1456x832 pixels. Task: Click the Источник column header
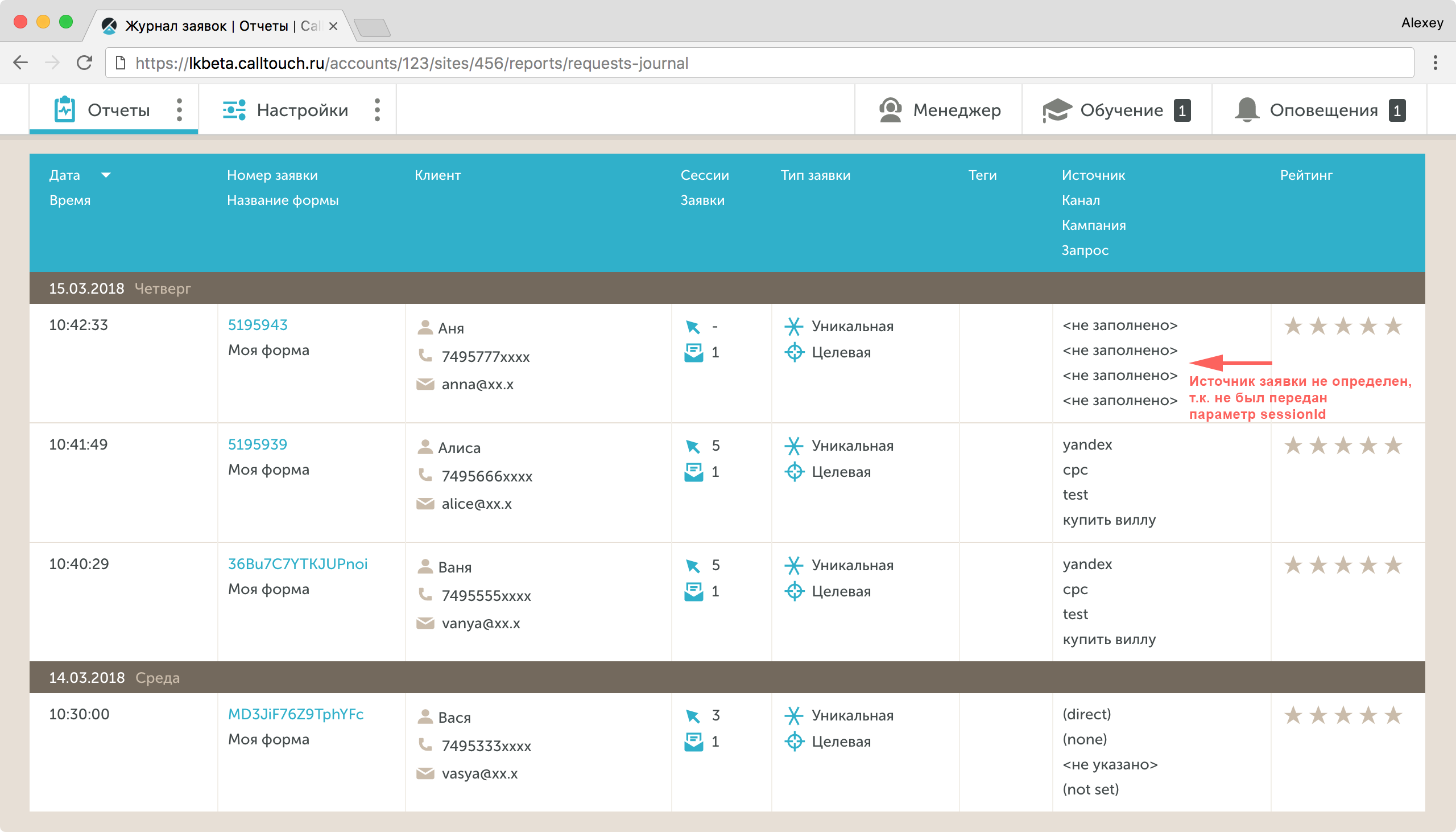(x=1093, y=175)
